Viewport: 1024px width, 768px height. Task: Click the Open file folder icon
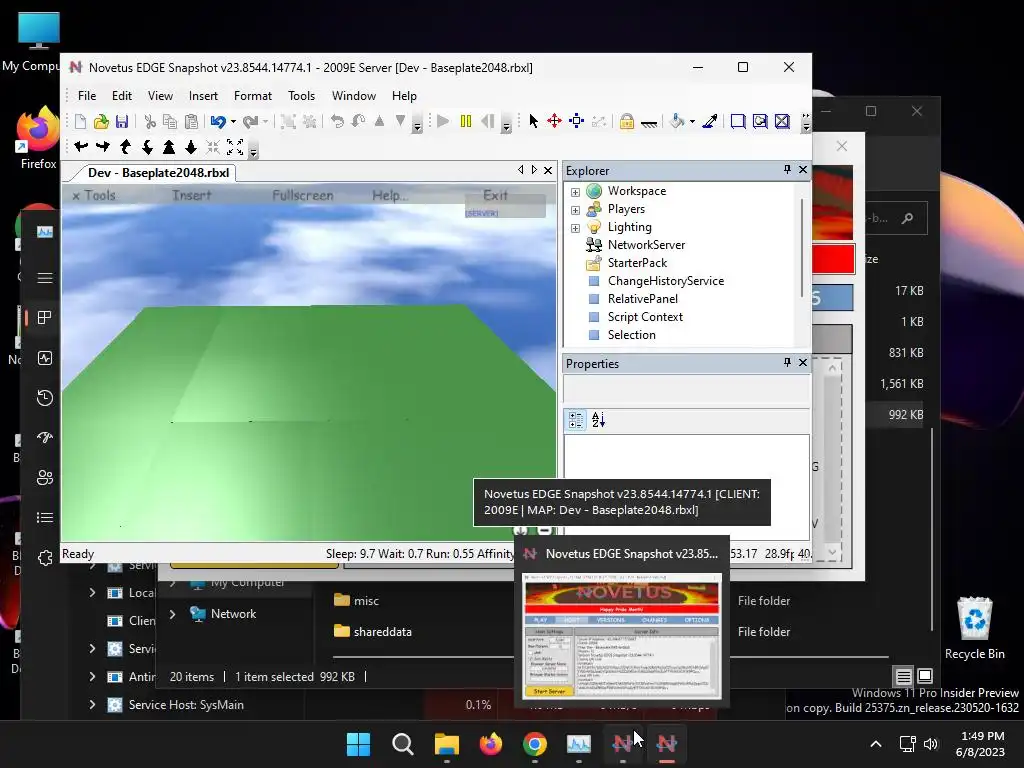click(101, 121)
